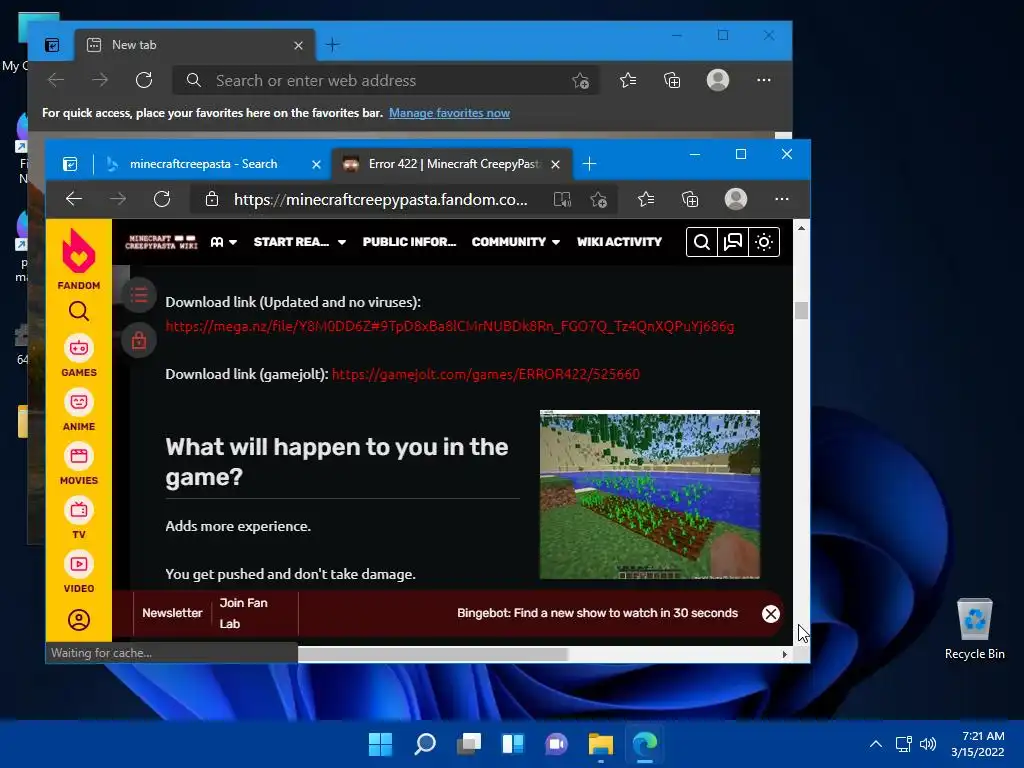The image size is (1024, 768).
Task: Click the Search or enter web address field
Action: coord(385,80)
